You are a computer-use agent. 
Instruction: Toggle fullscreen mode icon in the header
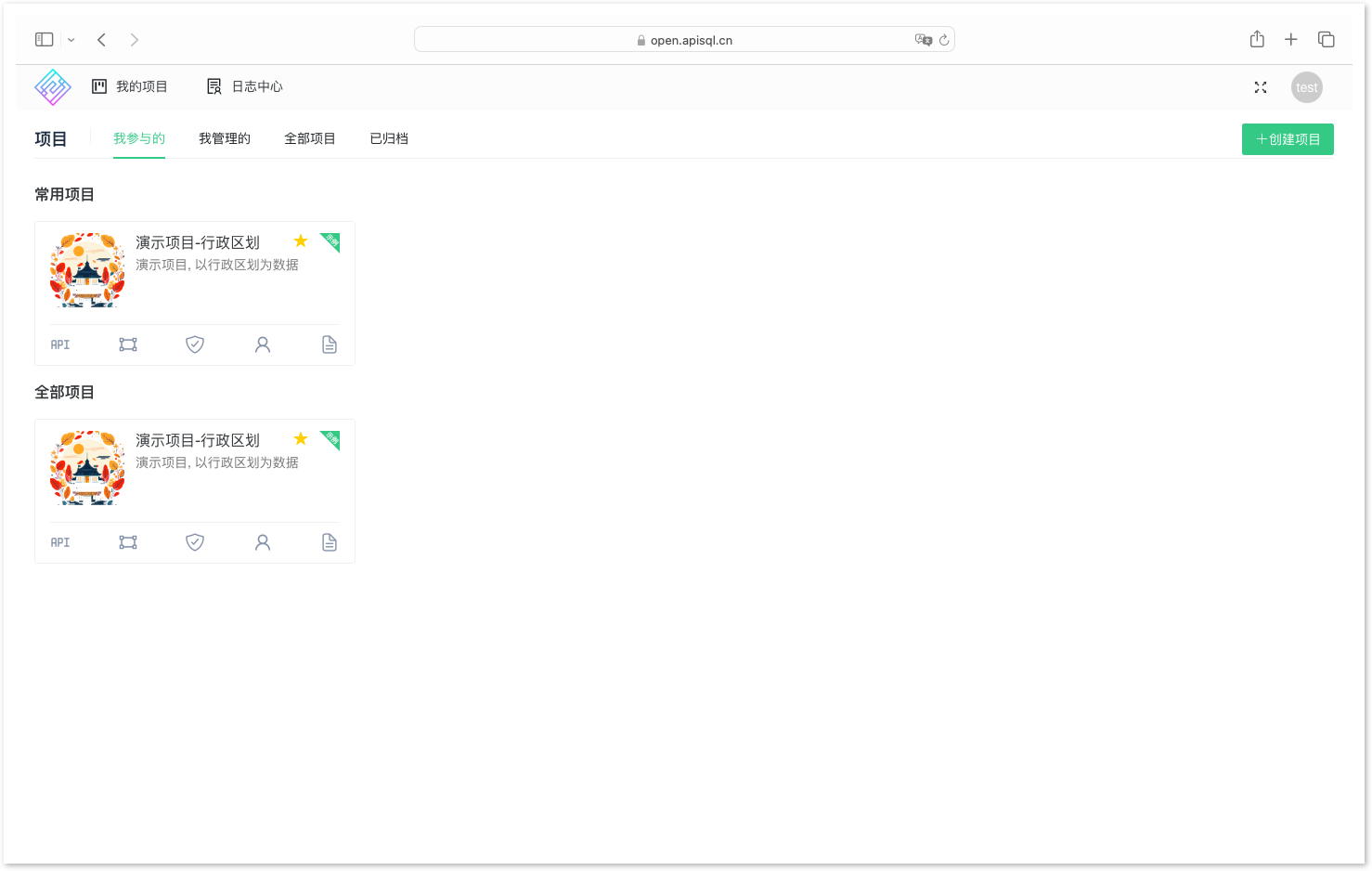pos(1261,87)
